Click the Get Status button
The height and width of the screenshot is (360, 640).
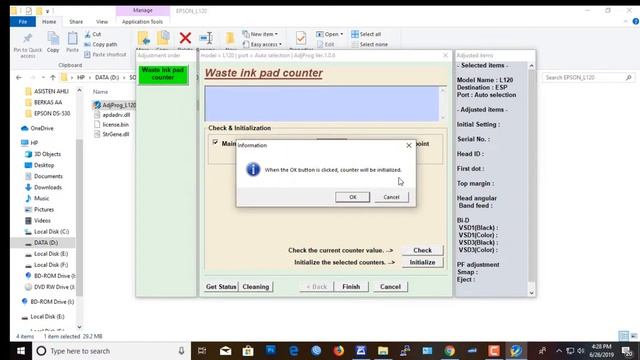coord(221,287)
